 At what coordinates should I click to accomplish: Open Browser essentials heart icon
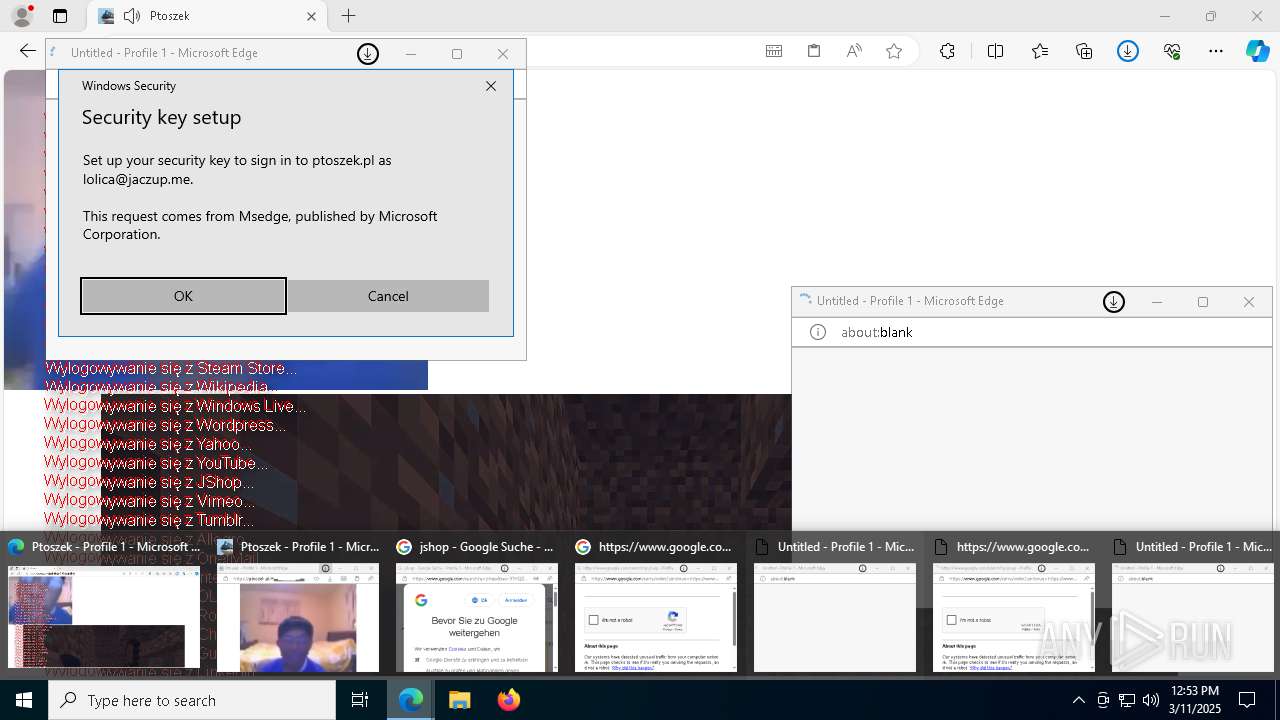coord(1172,51)
